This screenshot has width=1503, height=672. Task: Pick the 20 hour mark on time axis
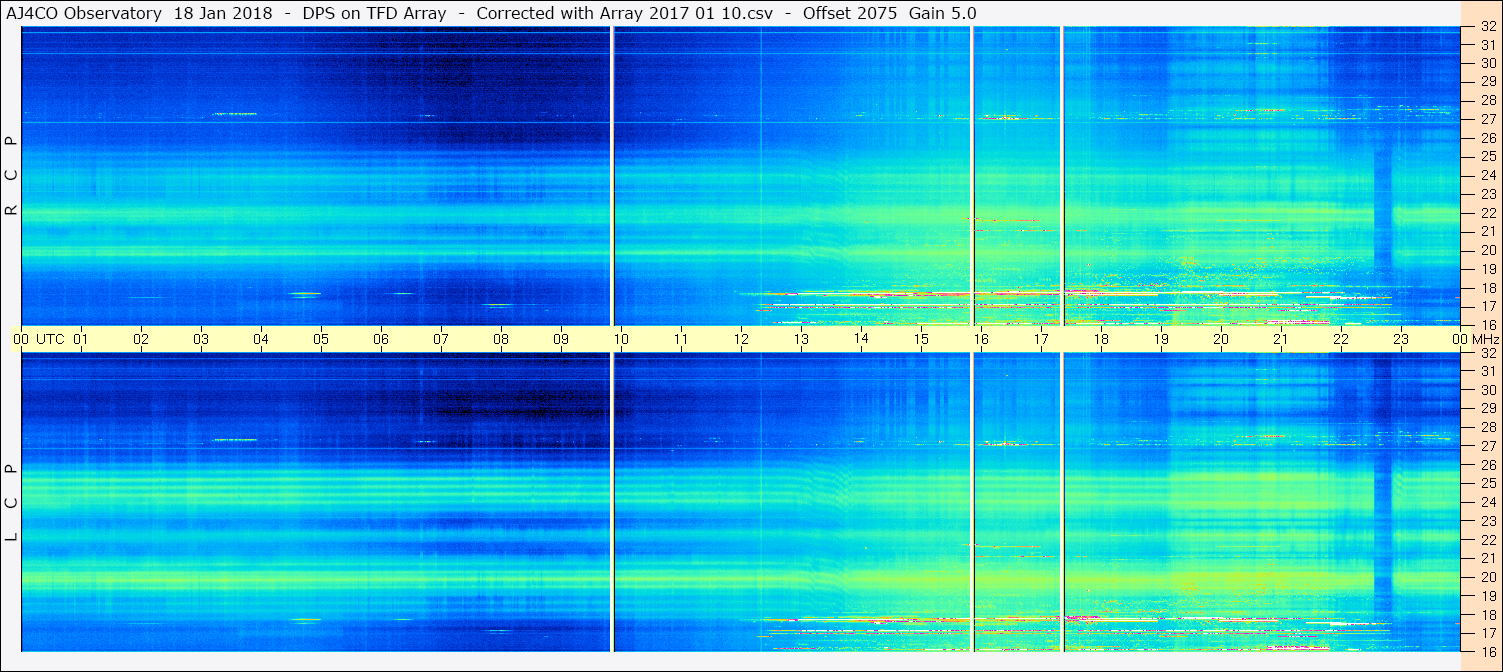[1221, 340]
